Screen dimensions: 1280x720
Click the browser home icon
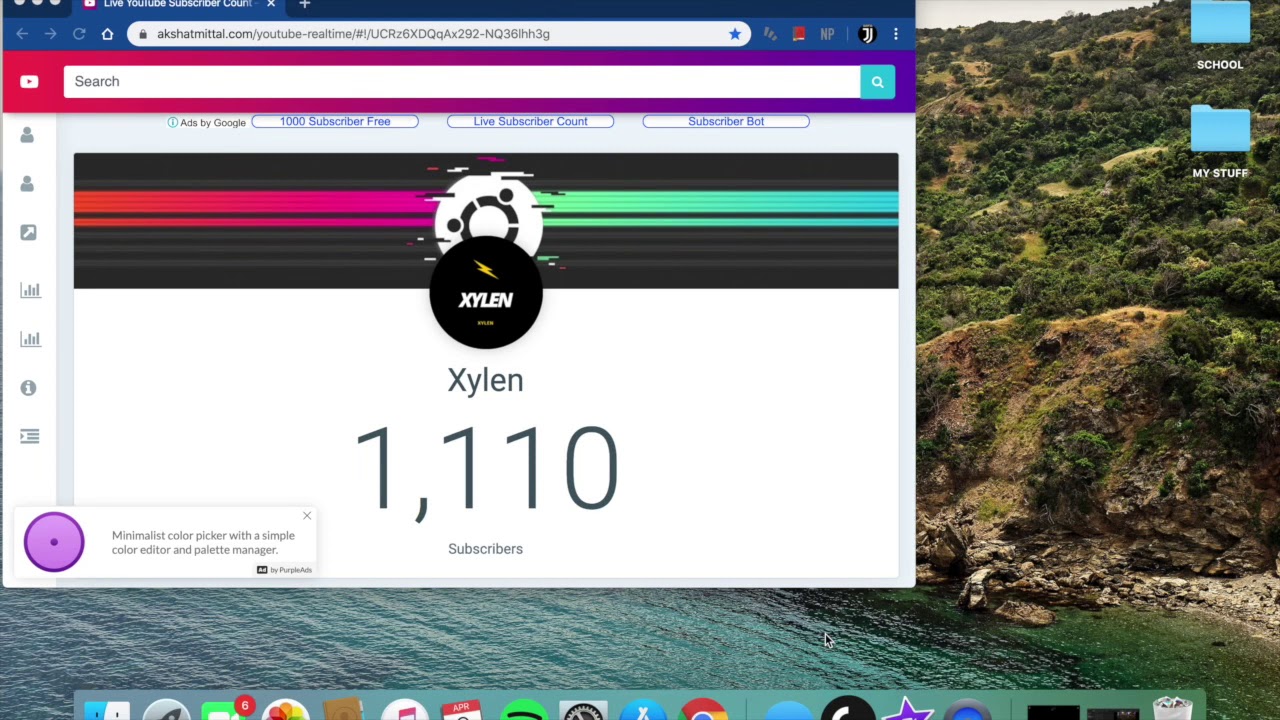tap(107, 34)
